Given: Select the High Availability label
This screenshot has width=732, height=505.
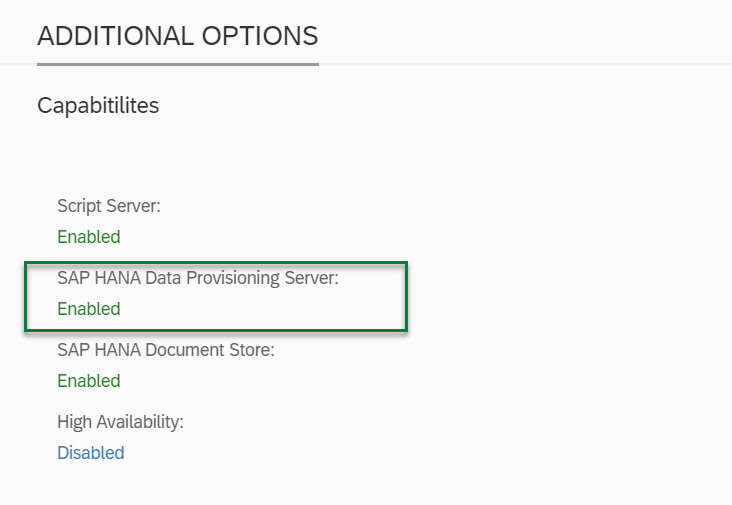Looking at the screenshot, I should click(120, 422).
